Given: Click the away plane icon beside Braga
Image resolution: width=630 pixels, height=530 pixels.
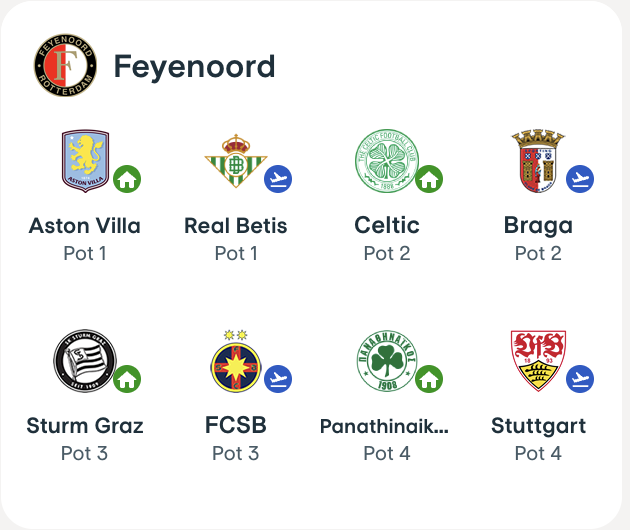Looking at the screenshot, I should pyautogui.click(x=580, y=180).
